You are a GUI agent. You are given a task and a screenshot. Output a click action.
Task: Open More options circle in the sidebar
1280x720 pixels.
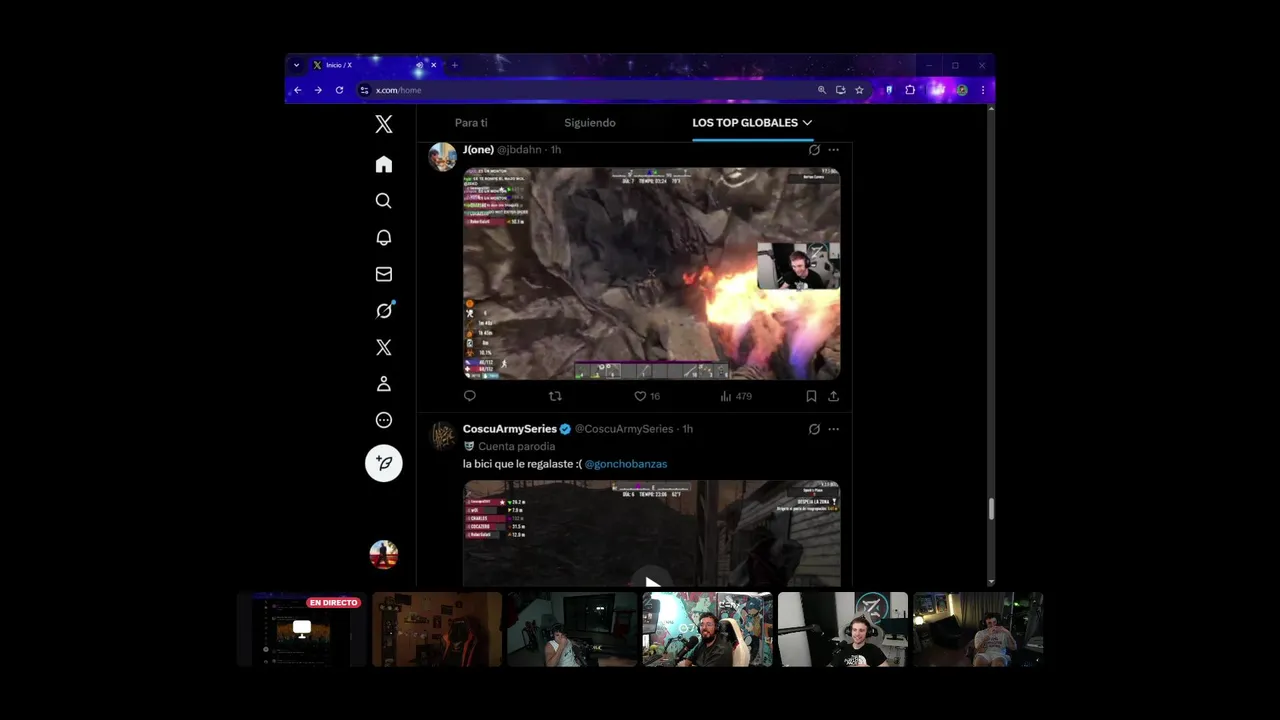(x=384, y=420)
